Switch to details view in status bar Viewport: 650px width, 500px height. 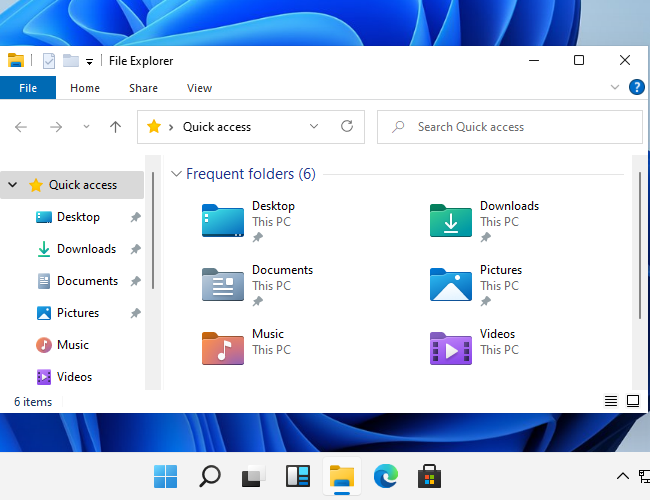[611, 401]
